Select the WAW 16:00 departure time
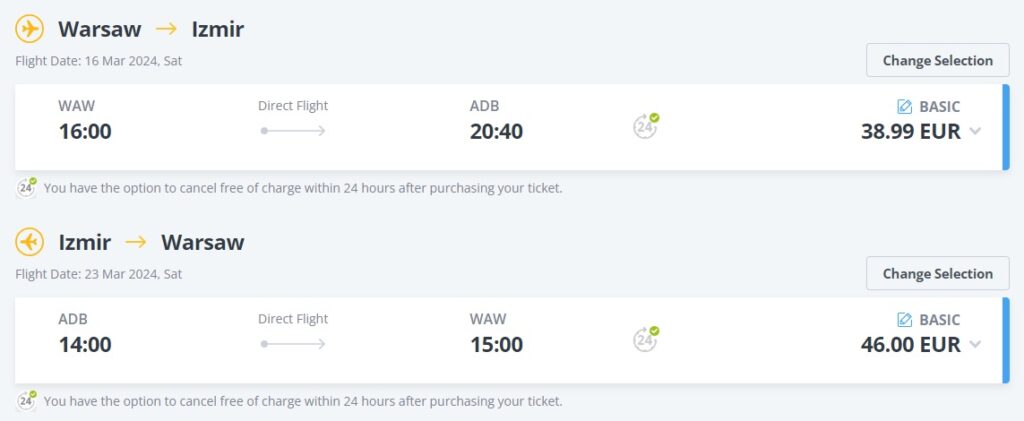 (x=85, y=132)
